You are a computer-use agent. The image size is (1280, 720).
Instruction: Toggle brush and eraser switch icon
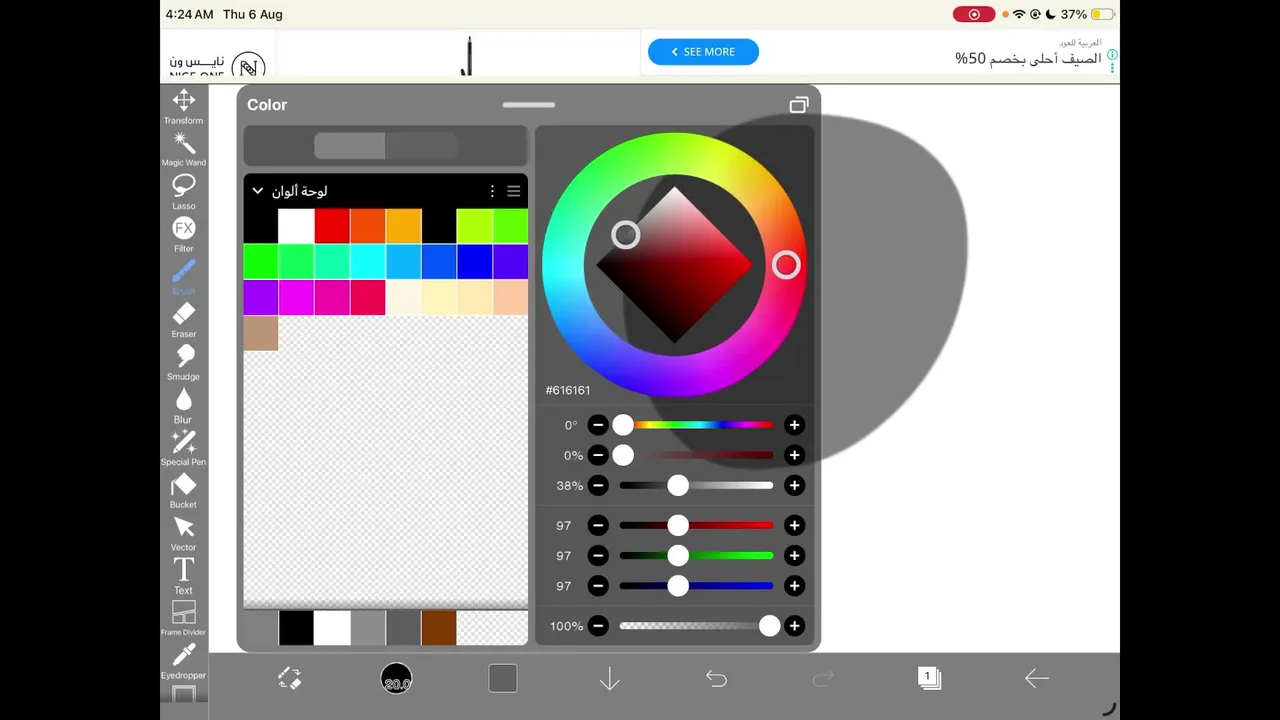pos(289,678)
